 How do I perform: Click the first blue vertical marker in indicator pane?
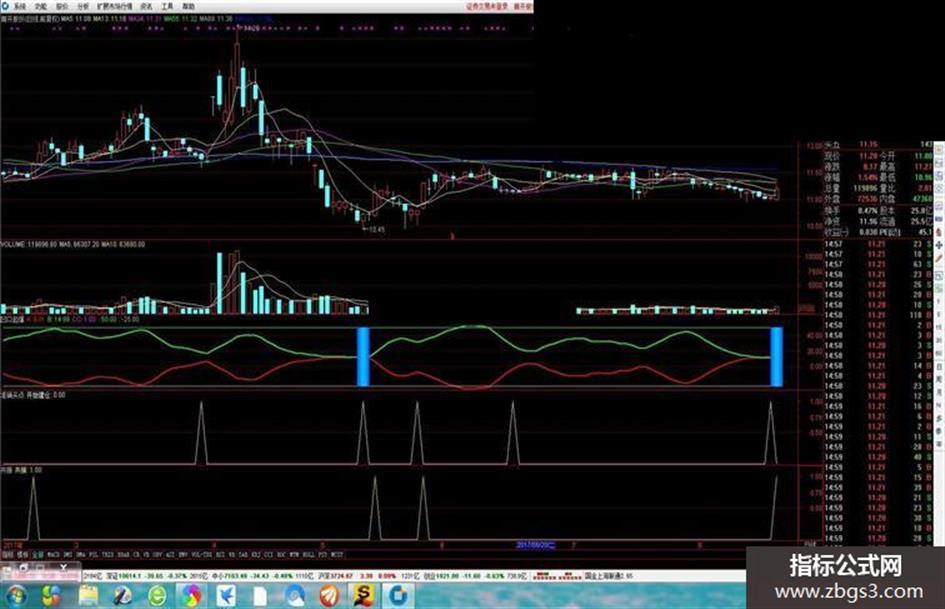pyautogui.click(x=363, y=356)
